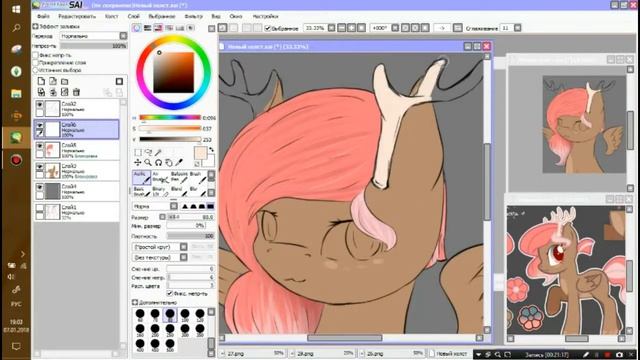Enable the preserve opacity checkbox
This screenshot has width=640, height=360.
36,55
